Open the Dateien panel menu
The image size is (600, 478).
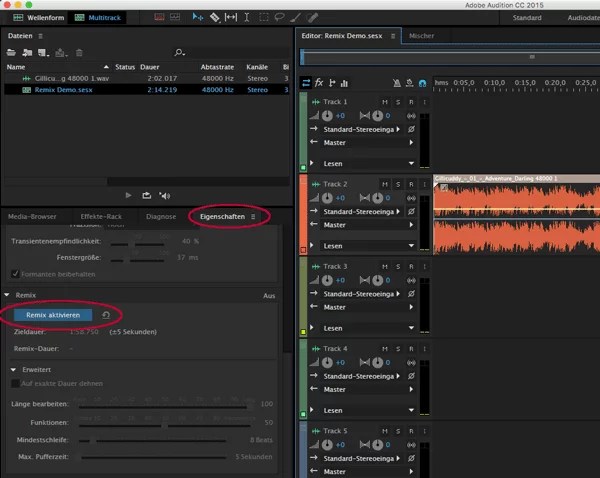click(x=40, y=36)
